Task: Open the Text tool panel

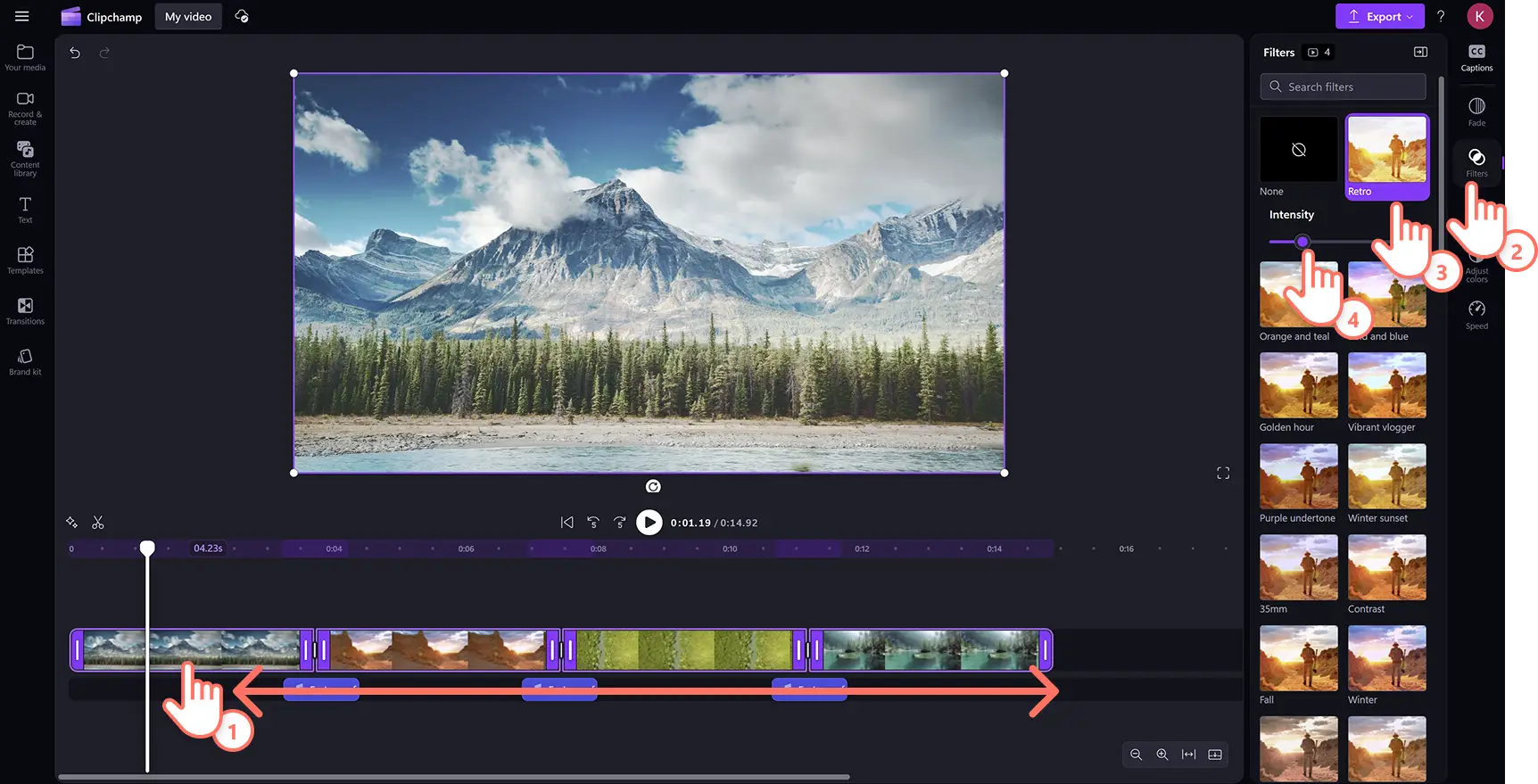Action: click(25, 210)
